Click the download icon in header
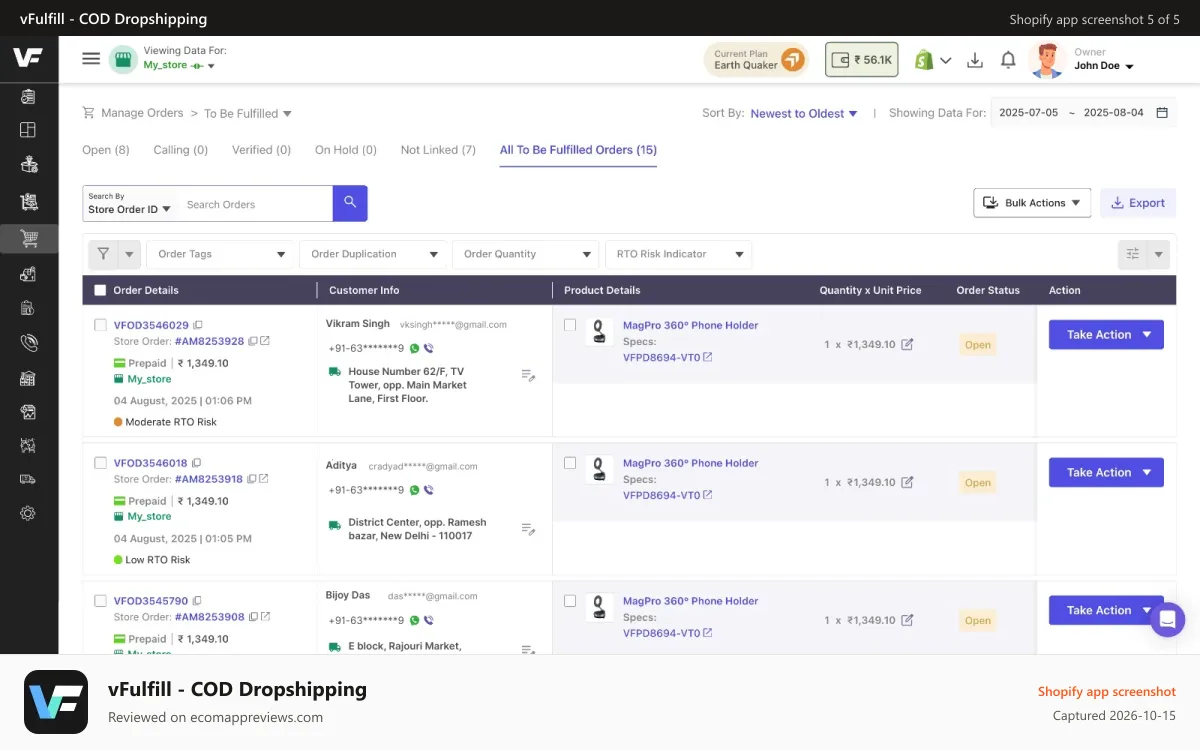This screenshot has height=750, width=1200. (975, 60)
